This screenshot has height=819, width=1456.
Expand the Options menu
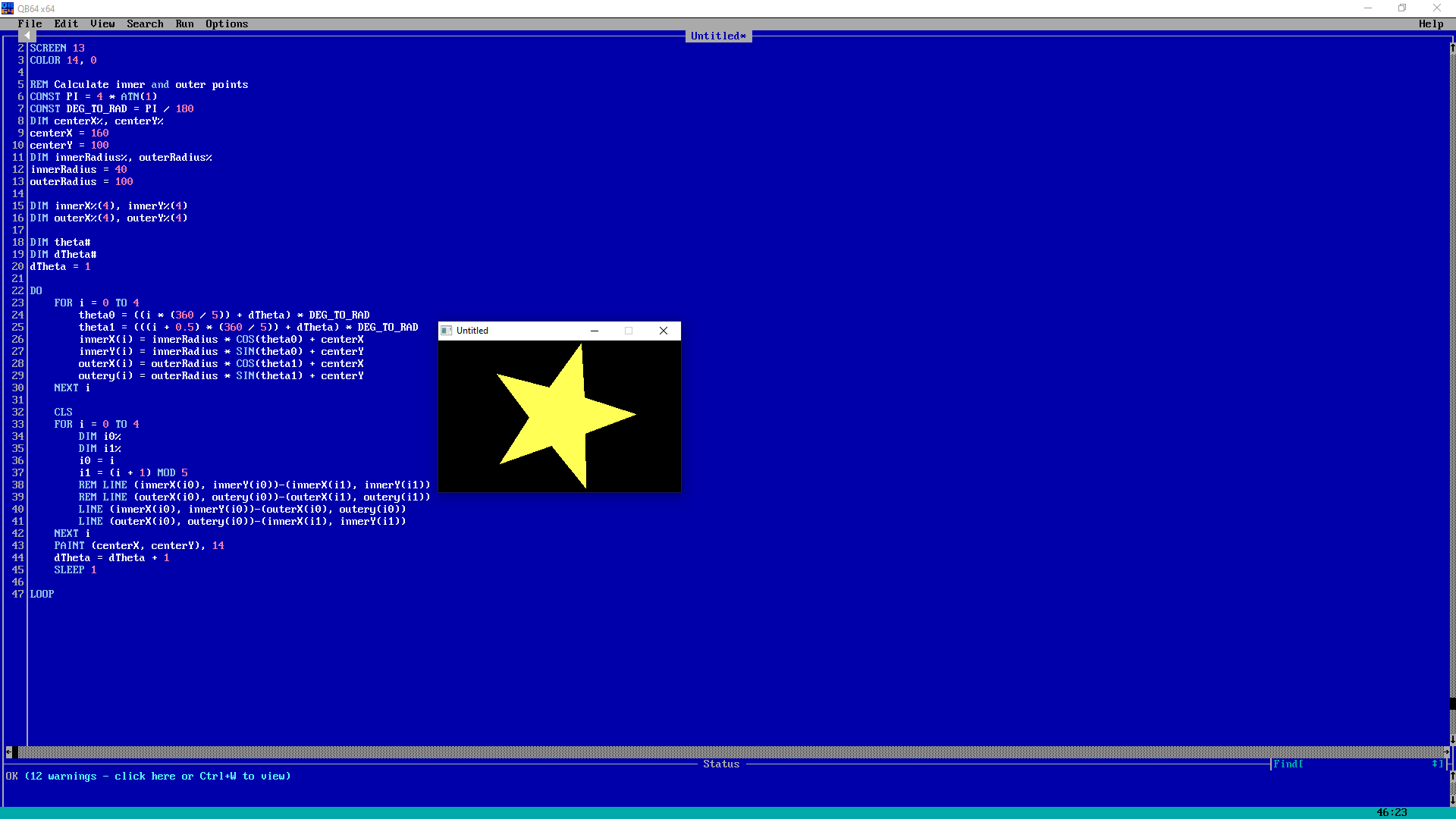click(x=227, y=24)
